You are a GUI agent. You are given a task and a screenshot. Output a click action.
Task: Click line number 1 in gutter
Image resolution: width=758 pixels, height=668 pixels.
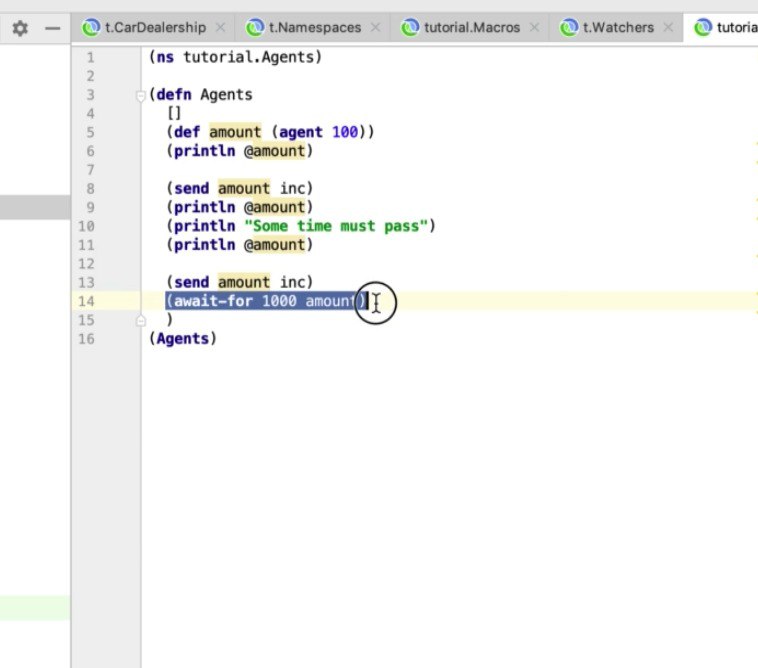pyautogui.click(x=90, y=58)
